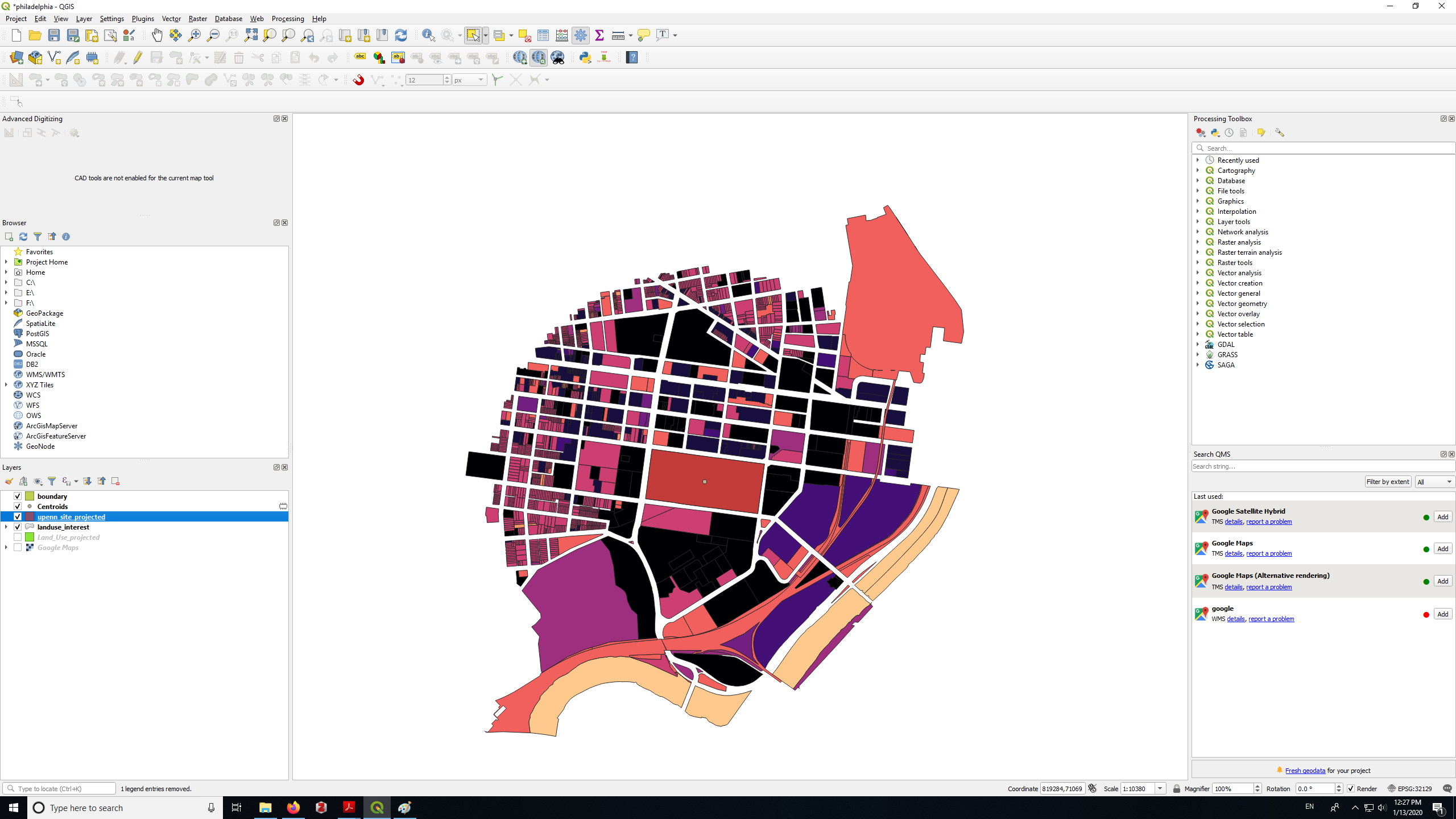Image resolution: width=1456 pixels, height=819 pixels.
Task: Click the Zoom Full extent icon
Action: [x=251, y=35]
